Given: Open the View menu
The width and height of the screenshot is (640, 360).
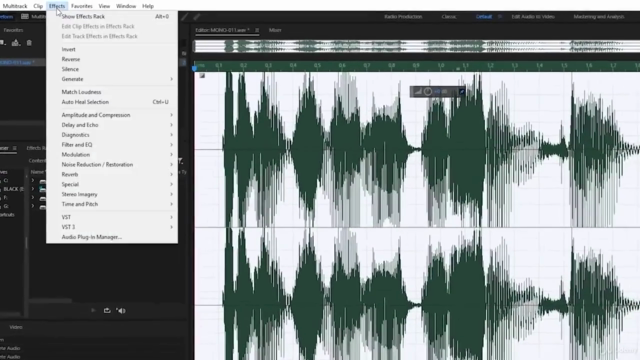Looking at the screenshot, I should [104, 6].
